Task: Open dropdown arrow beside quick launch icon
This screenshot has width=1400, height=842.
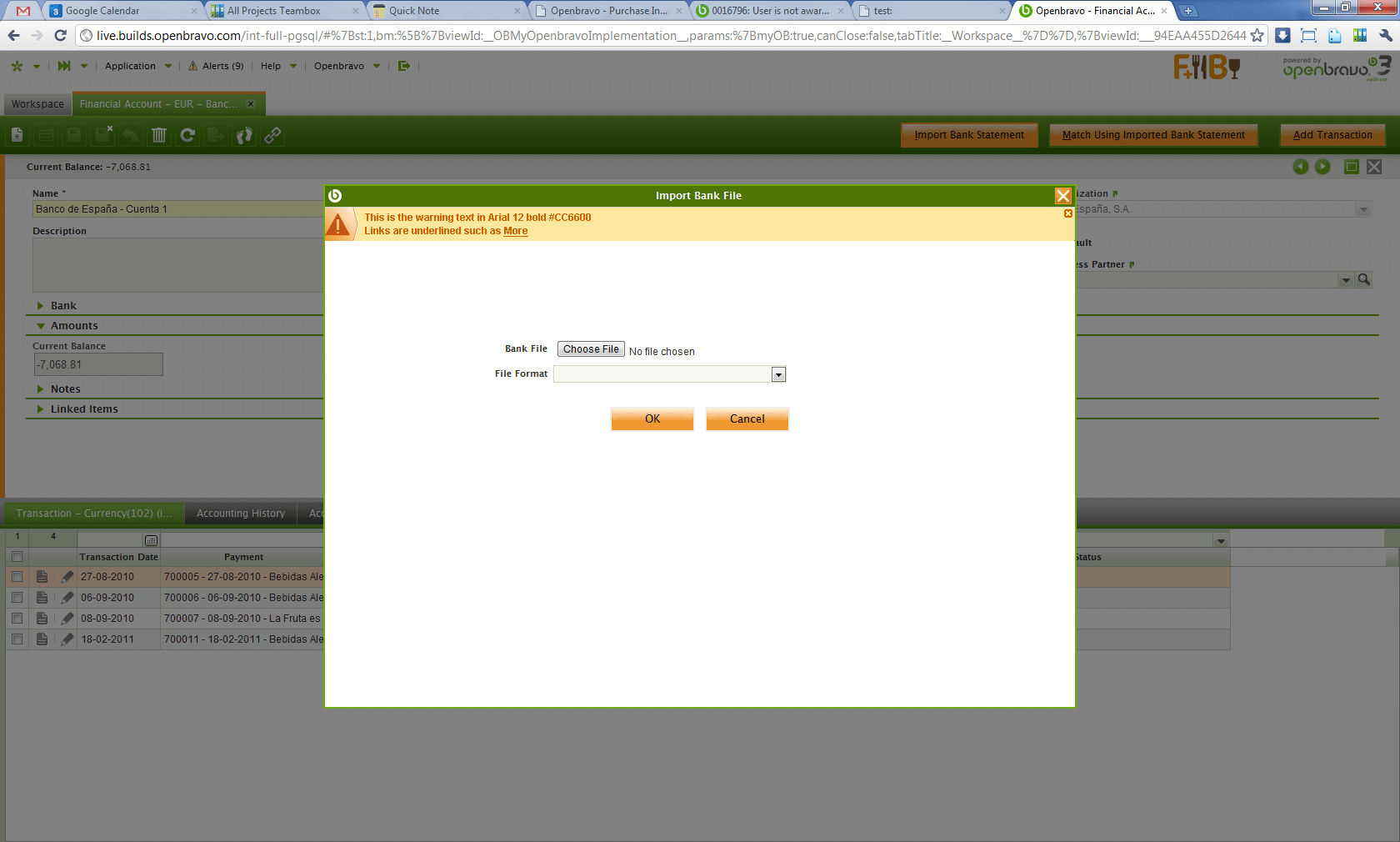Action: tap(84, 66)
